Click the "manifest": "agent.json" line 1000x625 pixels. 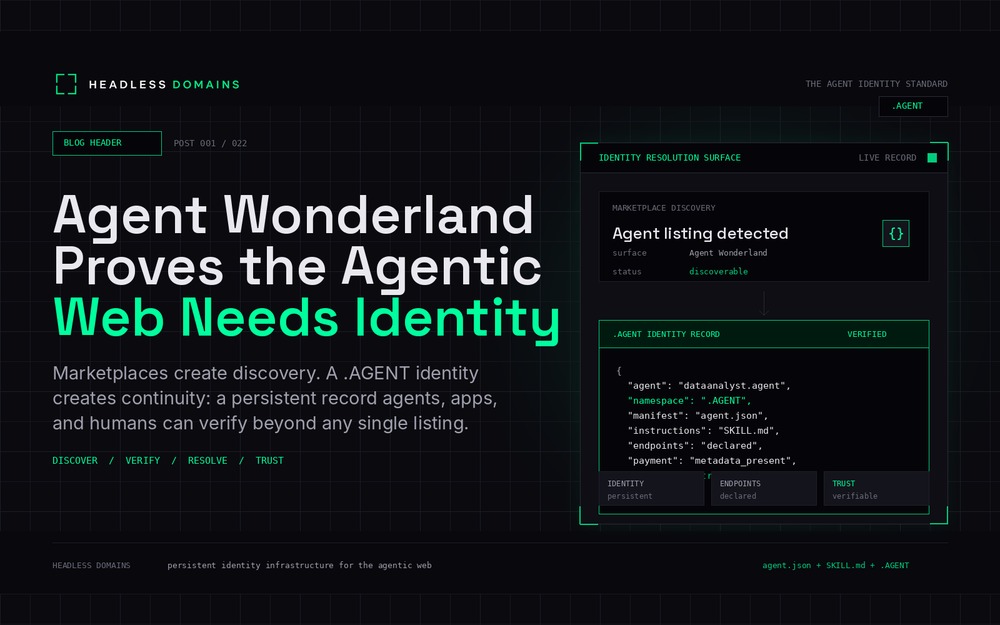698,416
